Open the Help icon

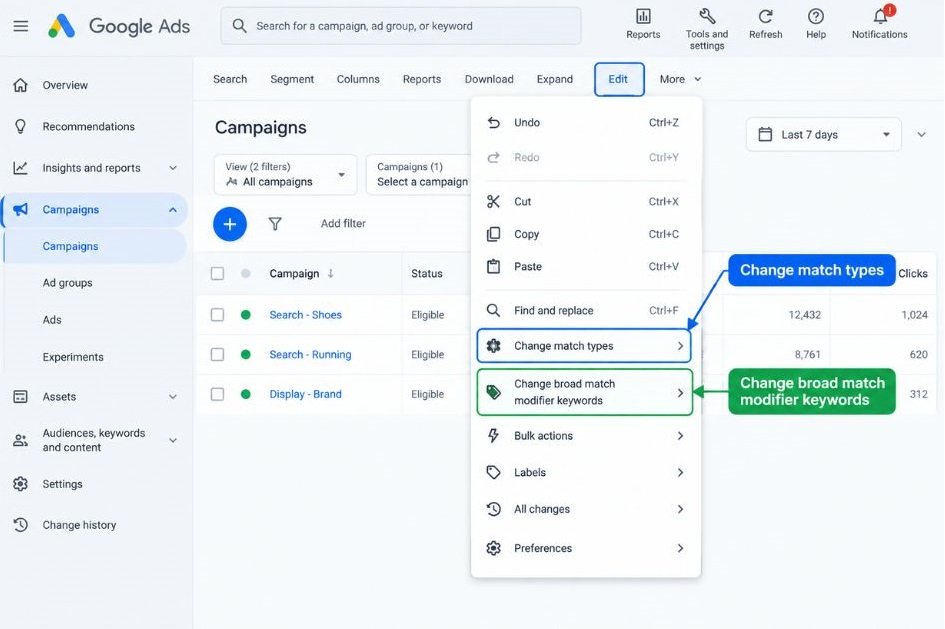pyautogui.click(x=815, y=24)
